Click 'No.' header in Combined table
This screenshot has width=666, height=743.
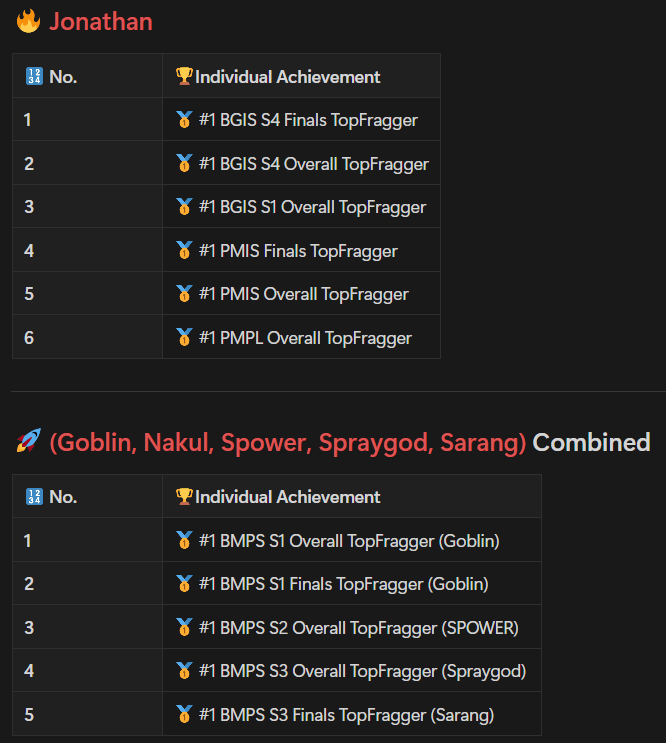coord(63,497)
